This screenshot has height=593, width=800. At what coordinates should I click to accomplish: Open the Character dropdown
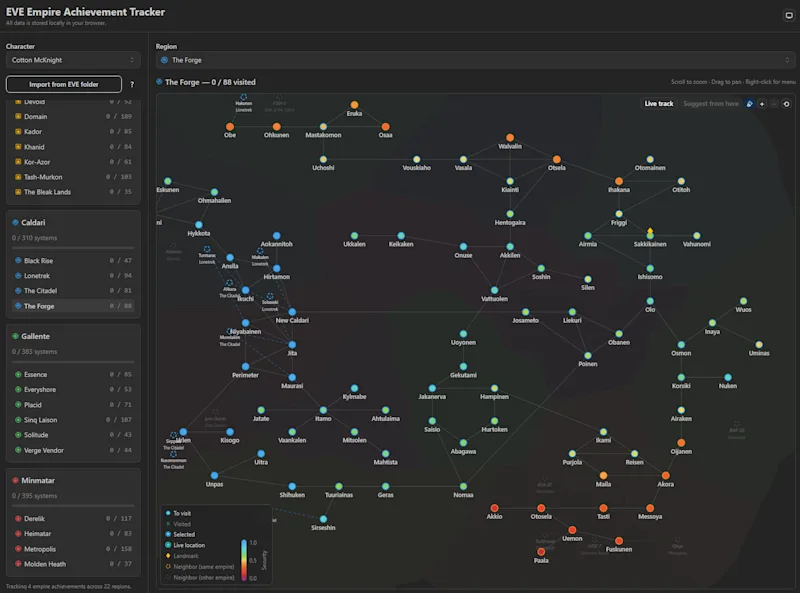pos(73,60)
